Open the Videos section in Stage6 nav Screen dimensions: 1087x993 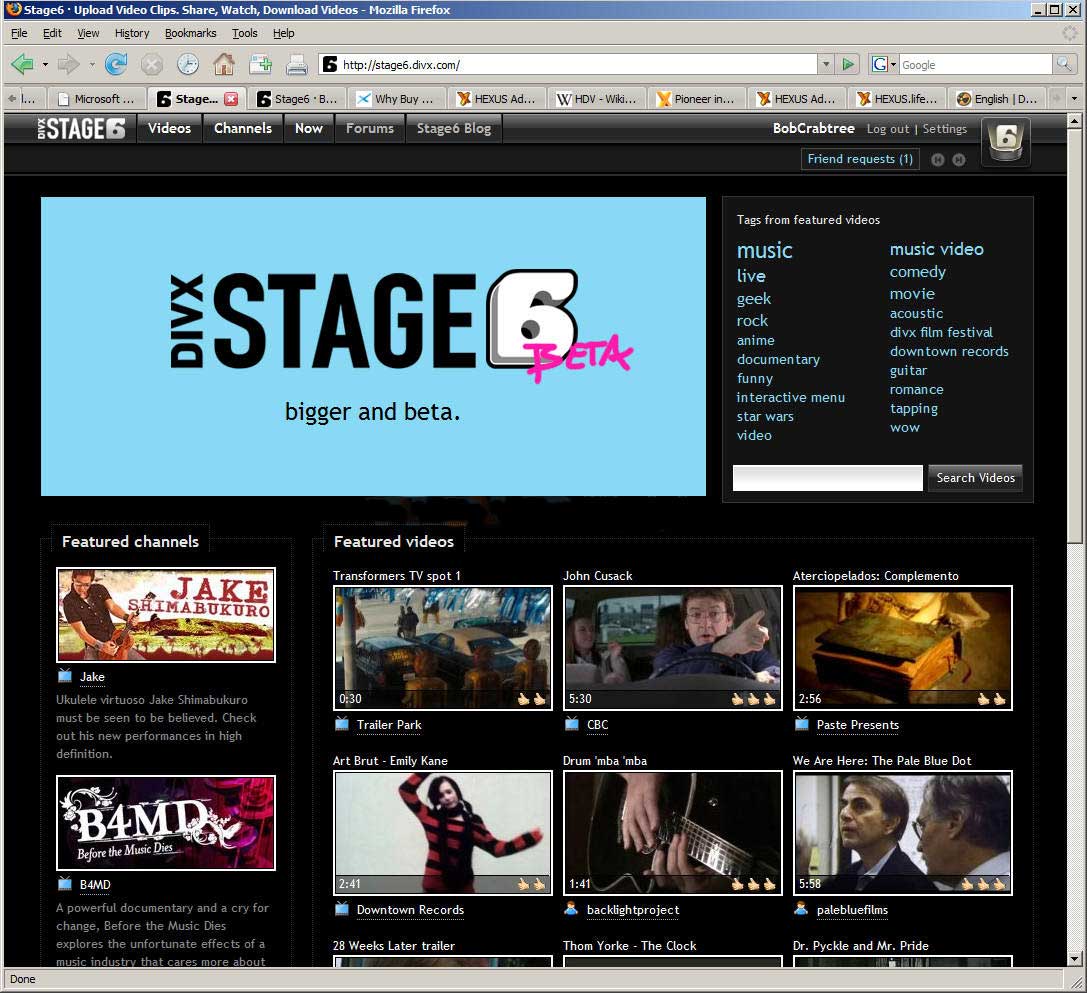[x=170, y=128]
